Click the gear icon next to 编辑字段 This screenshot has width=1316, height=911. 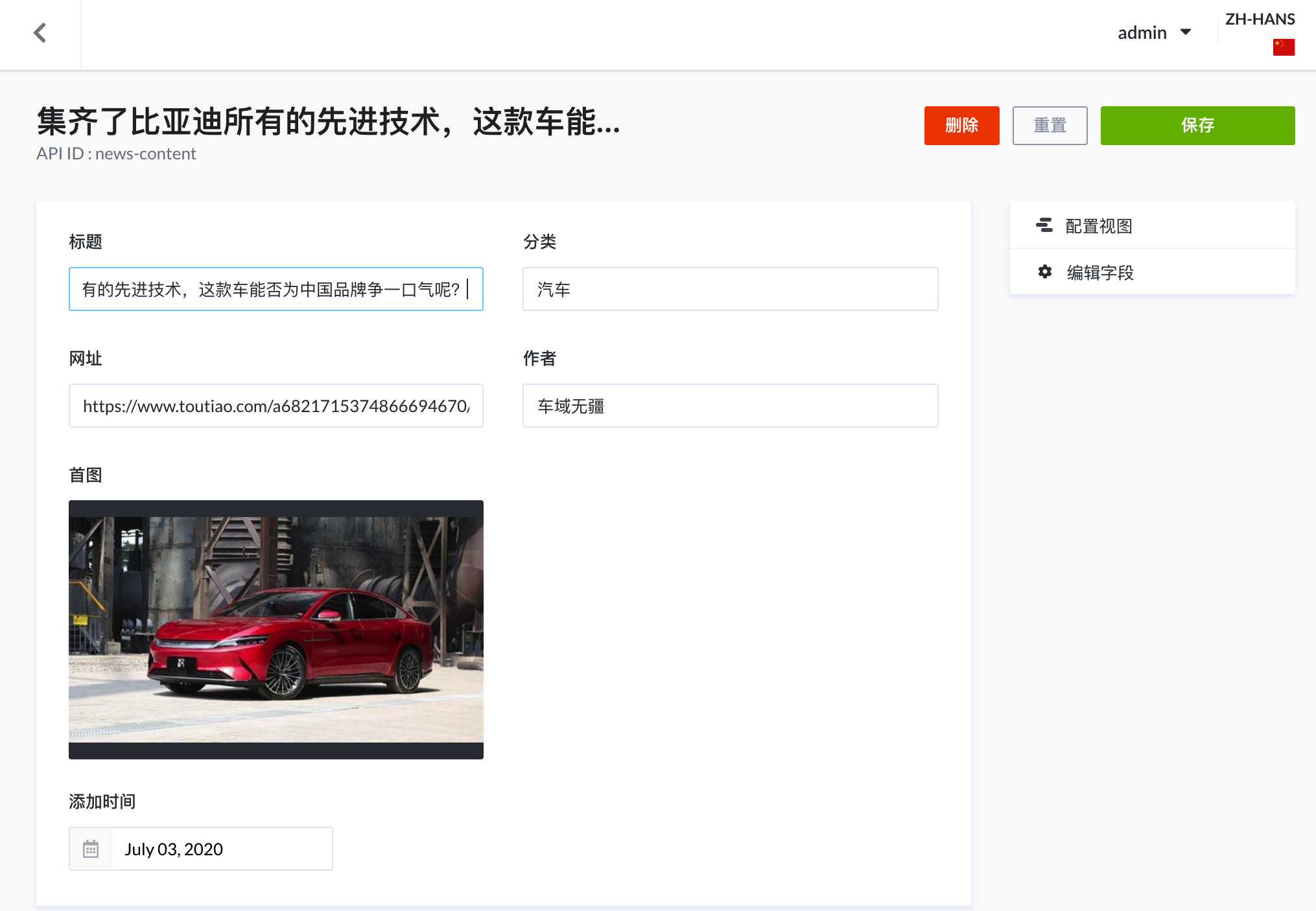tap(1044, 272)
